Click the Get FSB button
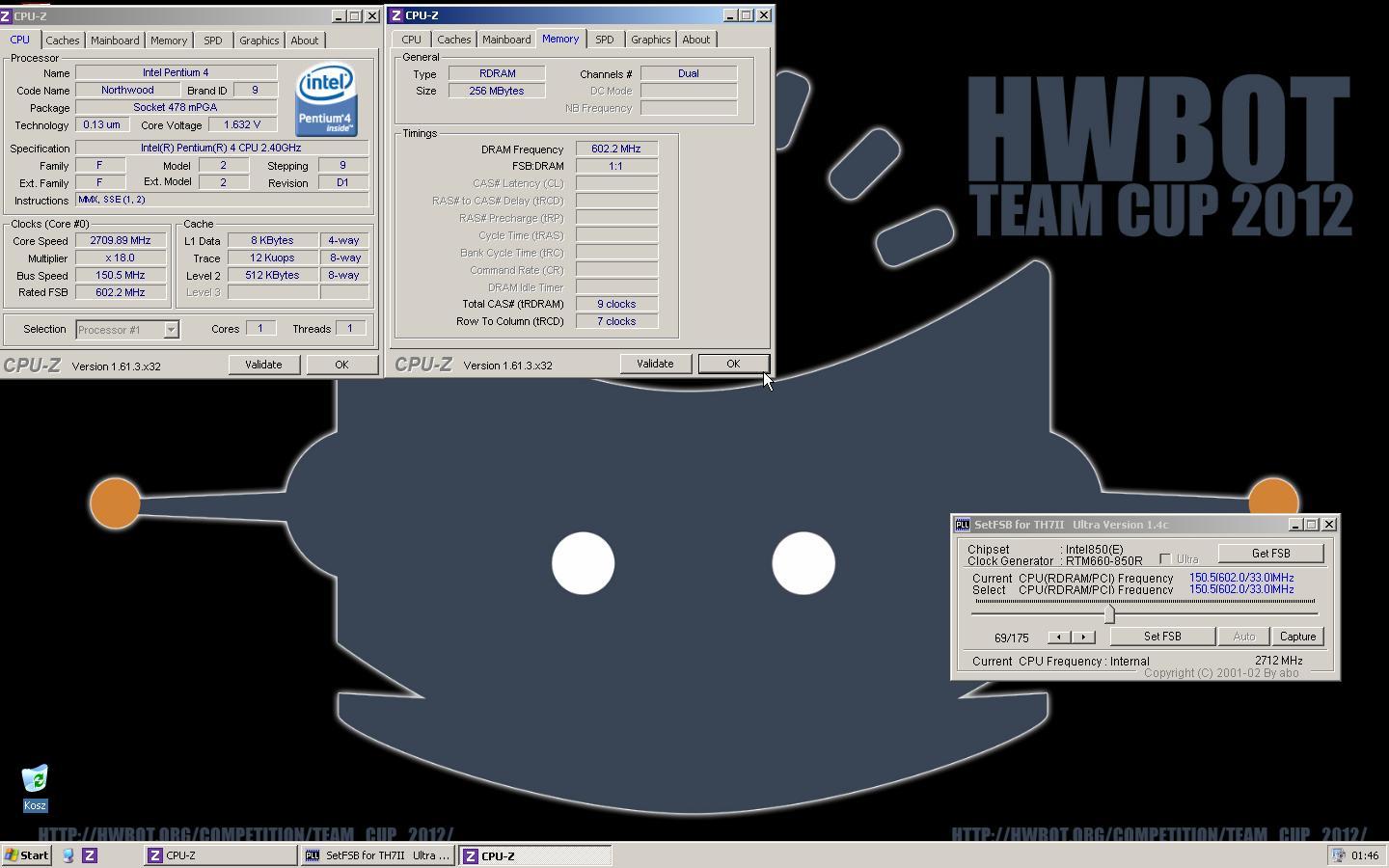1389x868 pixels. click(x=1270, y=554)
